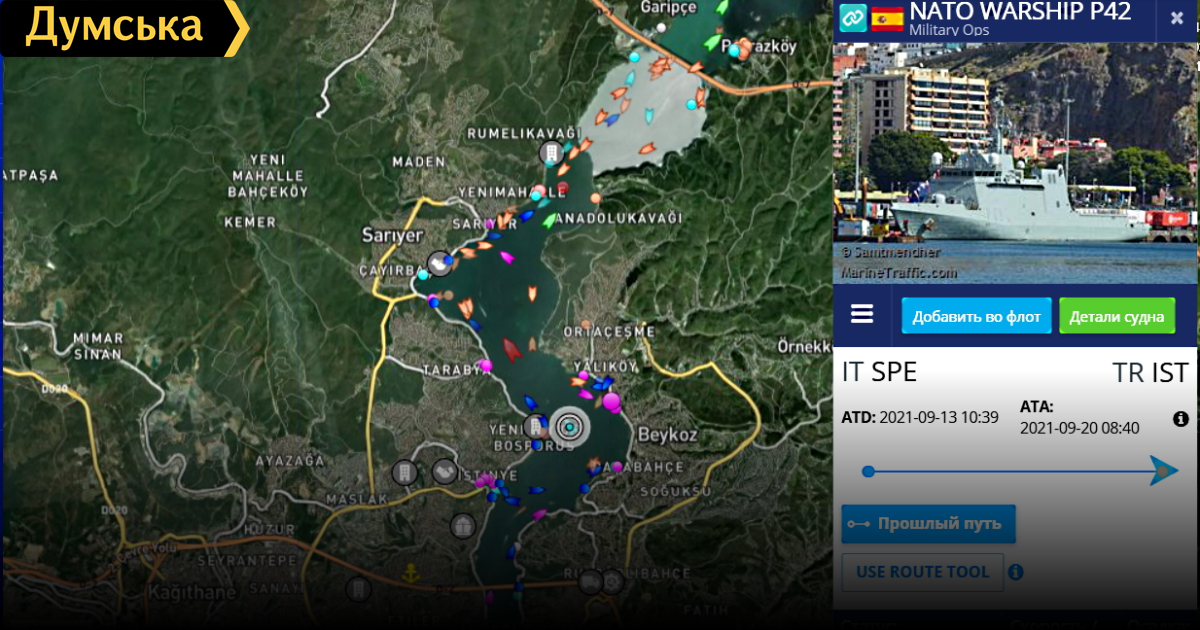The height and width of the screenshot is (630, 1200).
Task: Click the info icon next to ATA time
Action: (x=1180, y=419)
